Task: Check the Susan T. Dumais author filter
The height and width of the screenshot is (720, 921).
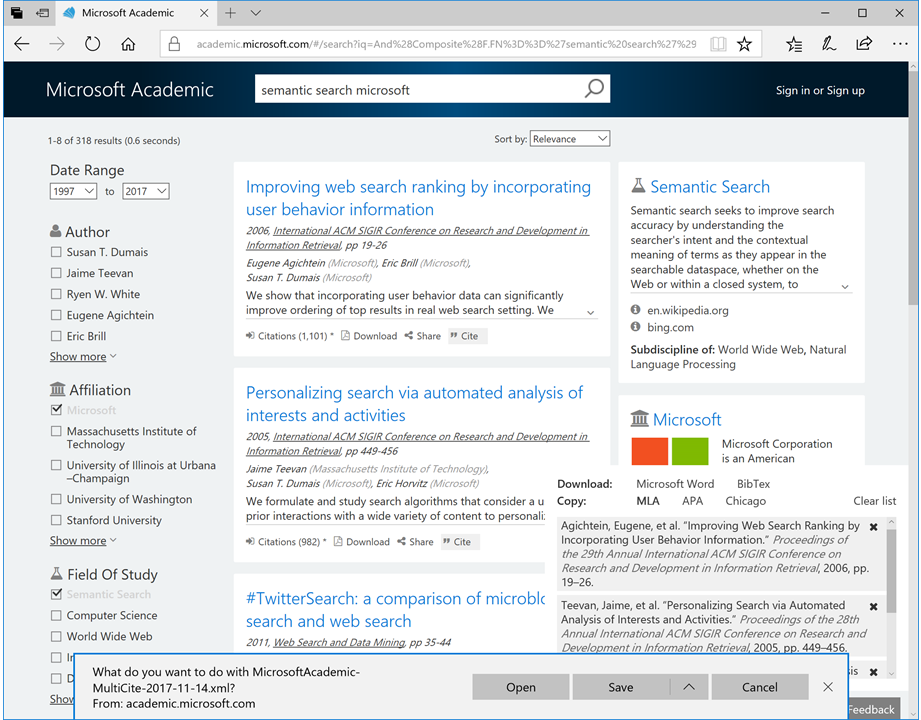Action: click(x=55, y=252)
